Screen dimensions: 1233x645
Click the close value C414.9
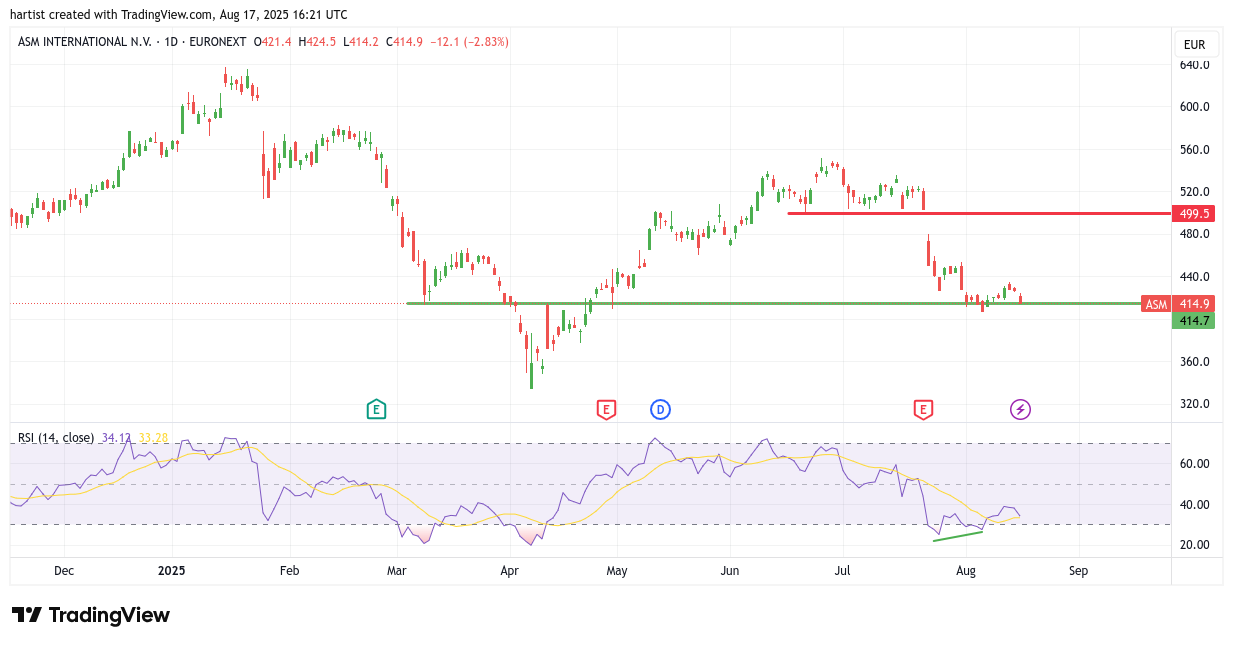[404, 42]
